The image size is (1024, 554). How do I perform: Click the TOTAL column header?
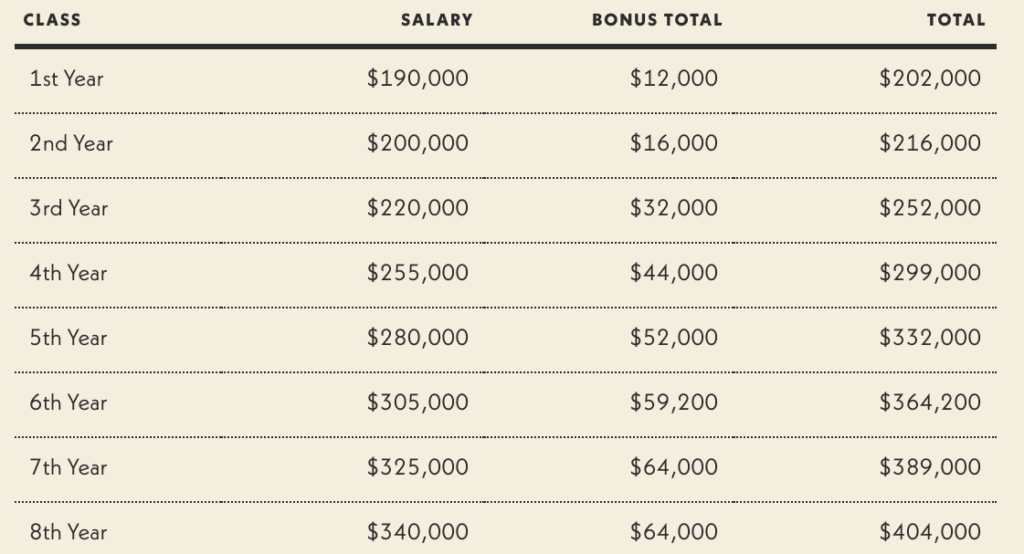coord(955,19)
